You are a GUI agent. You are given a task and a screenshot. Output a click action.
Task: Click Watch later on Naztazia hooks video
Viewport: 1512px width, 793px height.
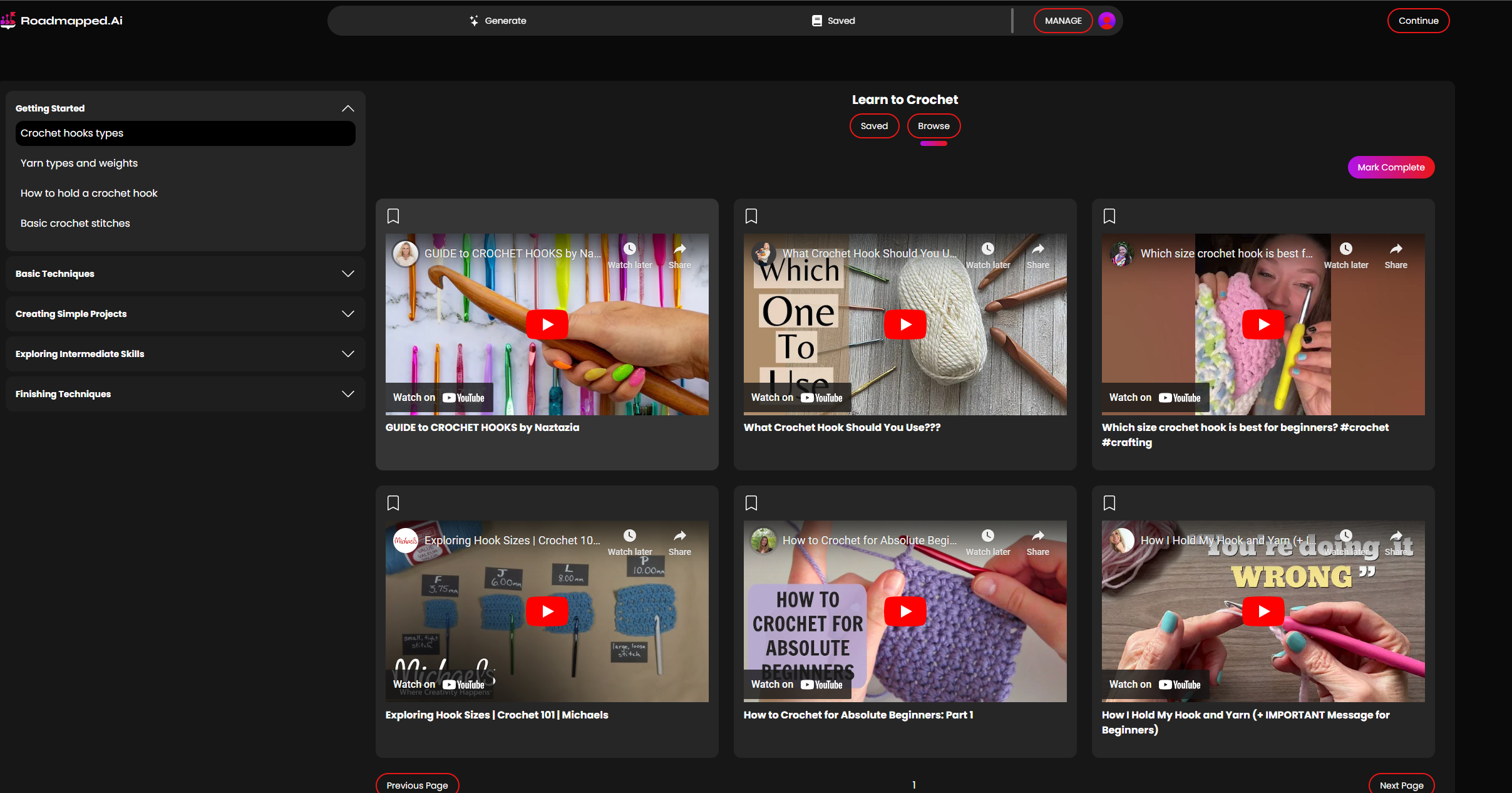tap(630, 249)
